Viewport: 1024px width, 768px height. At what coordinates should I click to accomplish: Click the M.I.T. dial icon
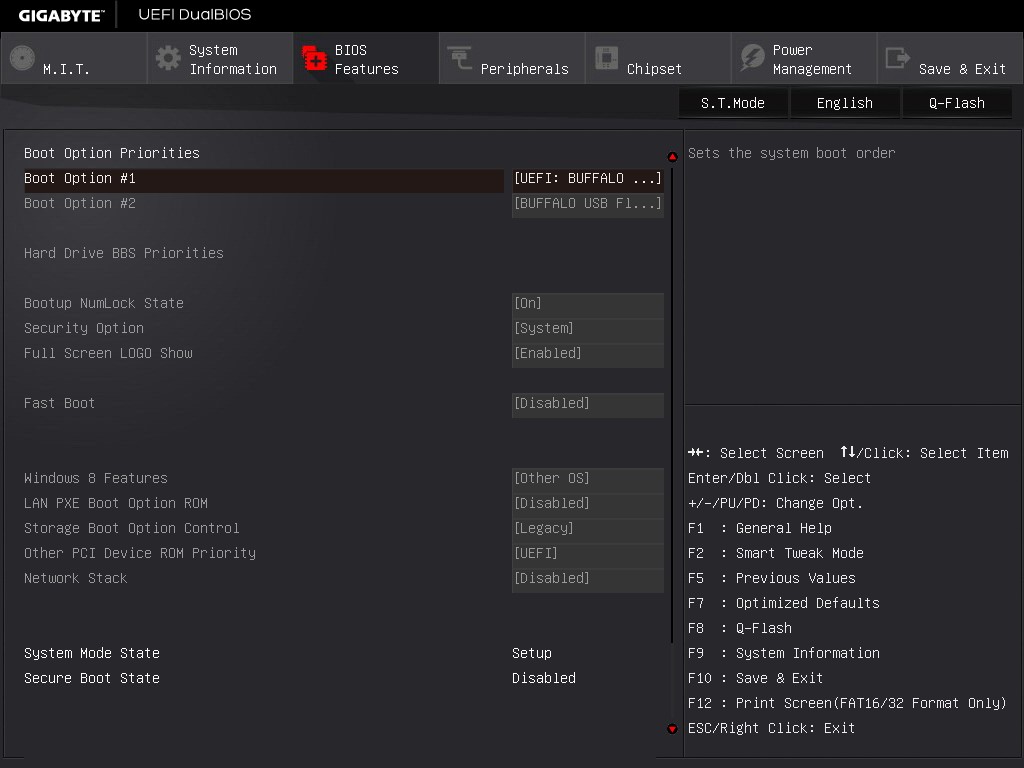[22, 58]
